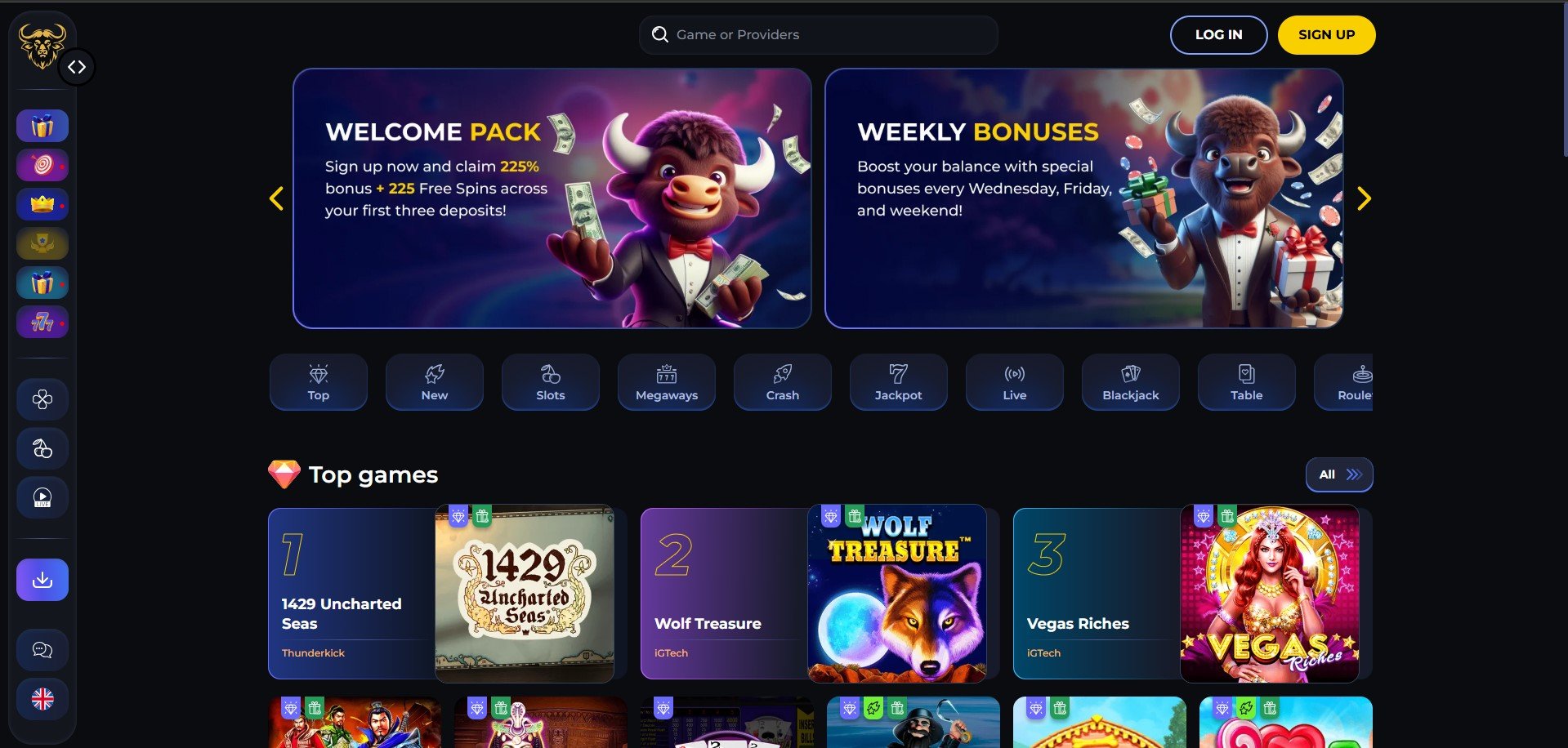Click the LOG IN button
Screen dimensions: 1568x748
click(x=1219, y=35)
